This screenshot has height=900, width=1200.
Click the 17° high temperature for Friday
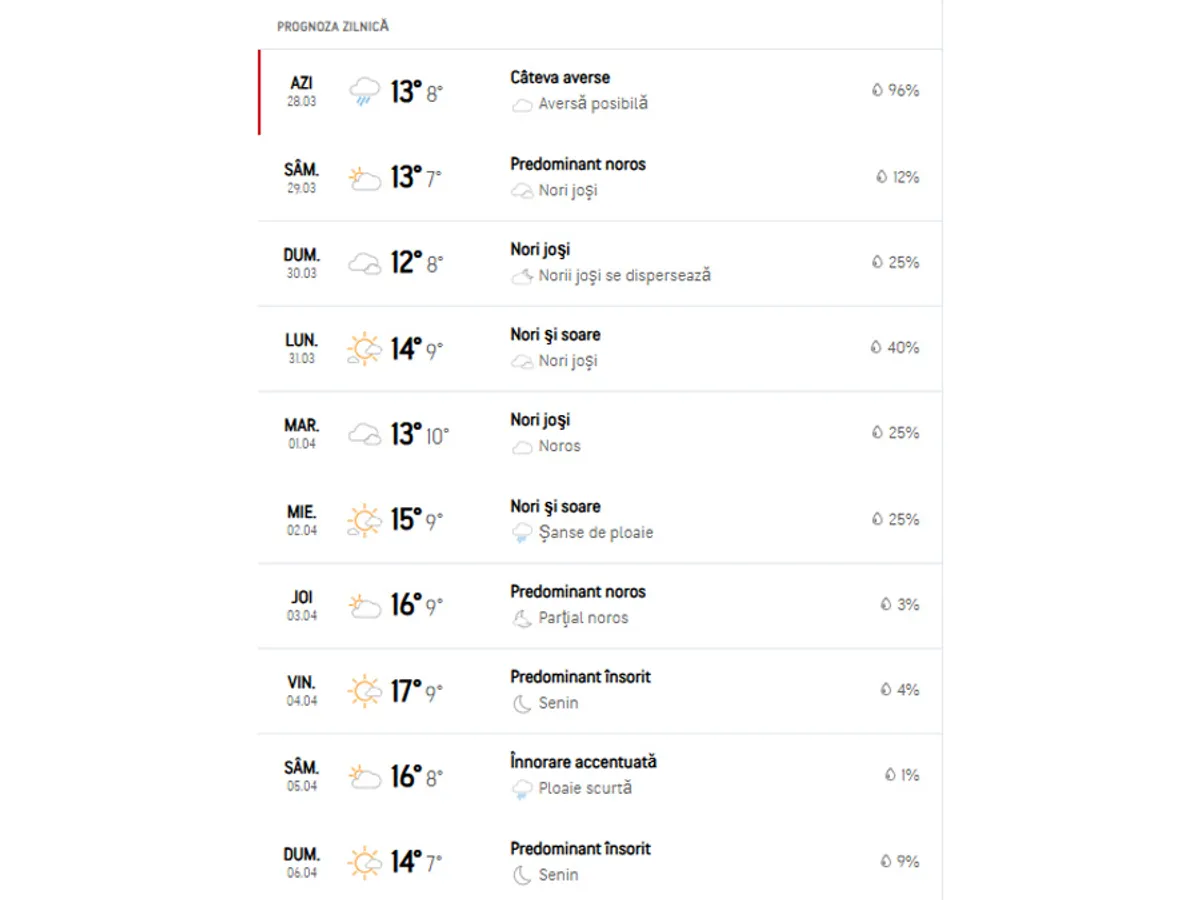(406, 691)
